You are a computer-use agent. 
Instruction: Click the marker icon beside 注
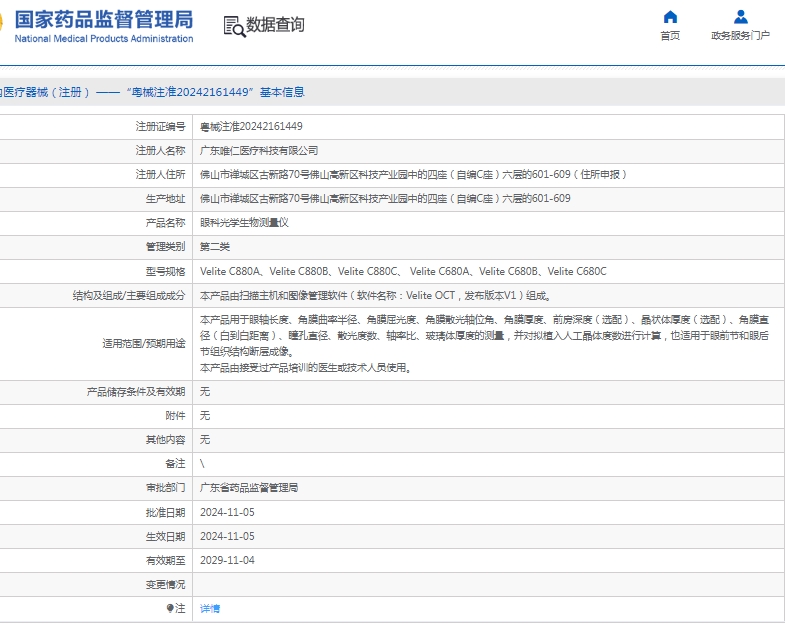170,608
